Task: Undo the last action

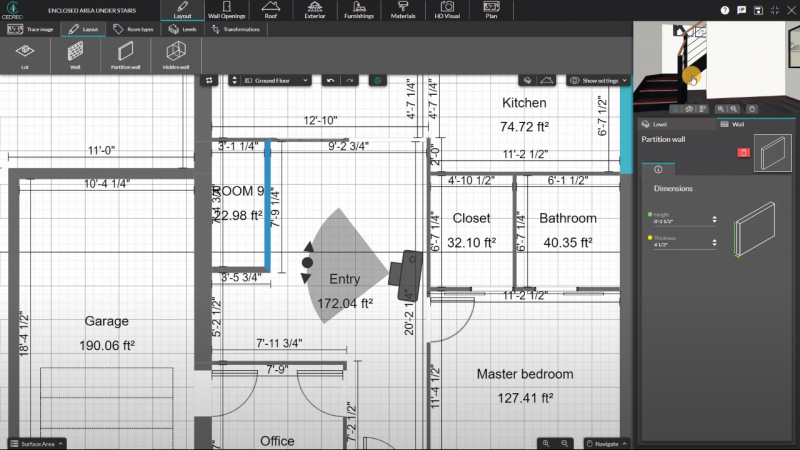Action: point(331,79)
